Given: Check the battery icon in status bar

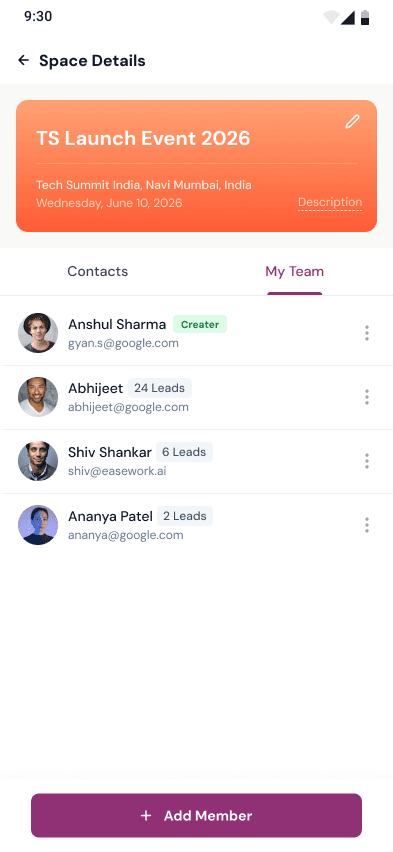Looking at the screenshot, I should tap(365, 17).
